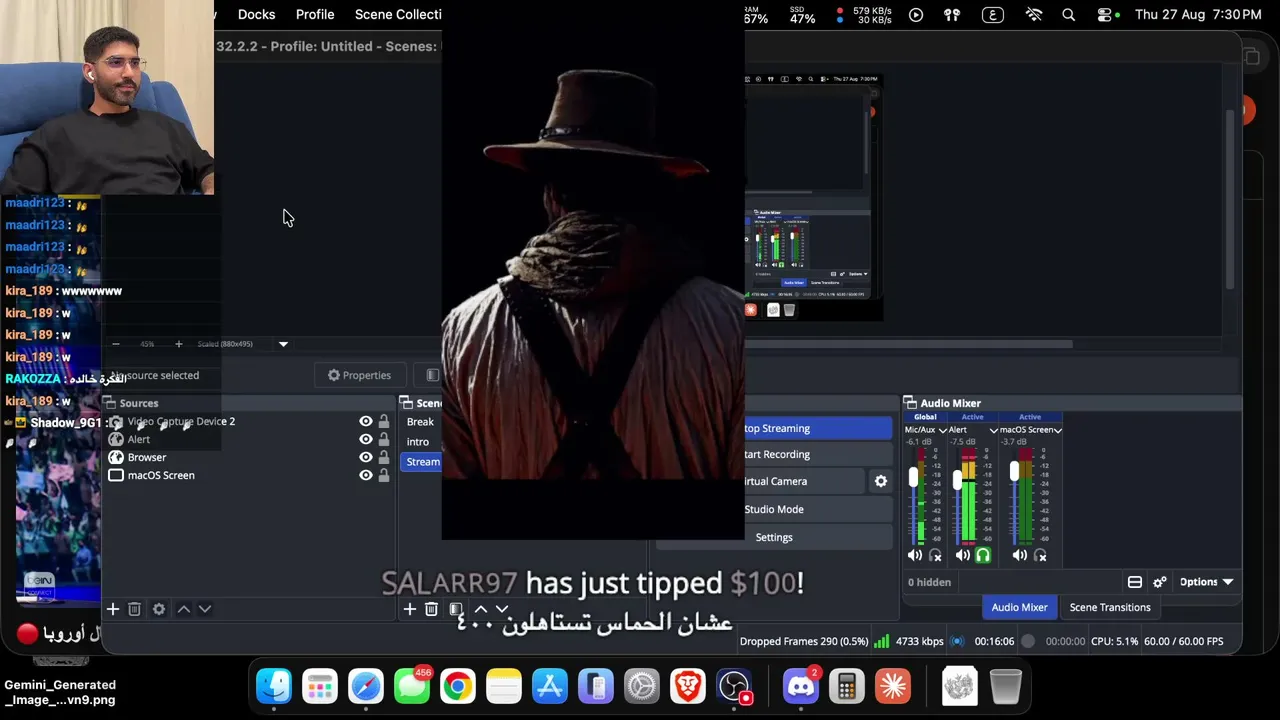This screenshot has height=720, width=1280.
Task: Lock the Alert source
Action: pos(384,440)
